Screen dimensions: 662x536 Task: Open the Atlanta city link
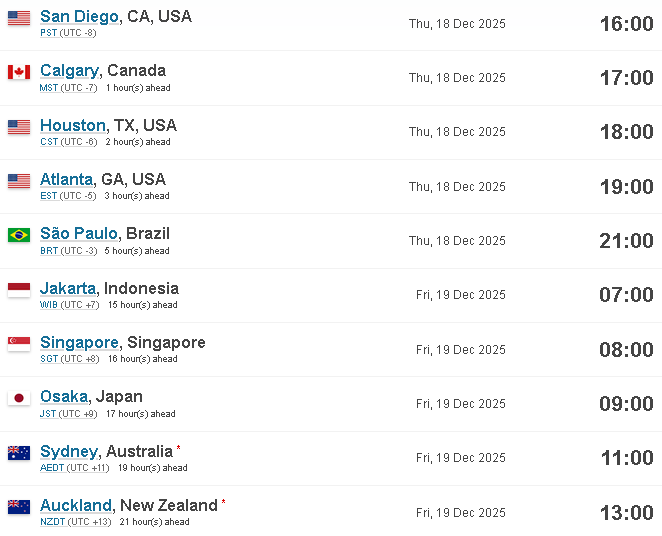point(66,179)
